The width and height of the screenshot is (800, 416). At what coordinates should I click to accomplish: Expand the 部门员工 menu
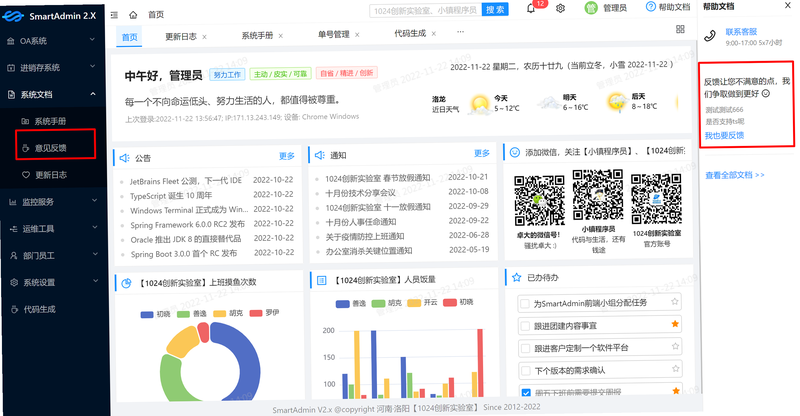[53, 255]
